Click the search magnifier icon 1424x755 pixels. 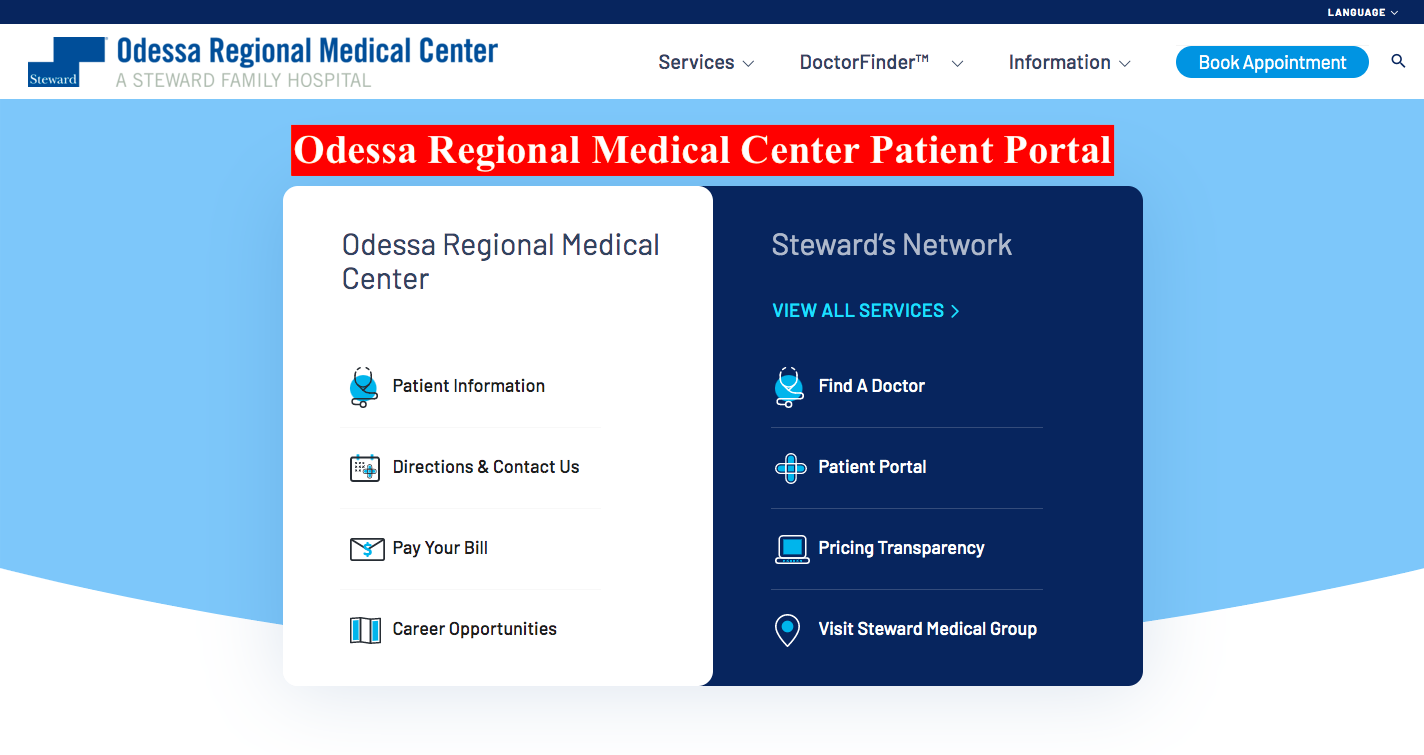point(1398,62)
